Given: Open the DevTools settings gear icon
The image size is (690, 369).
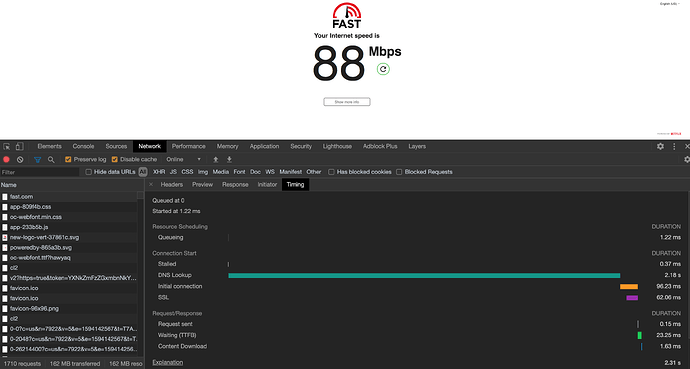Looking at the screenshot, I should (661, 146).
